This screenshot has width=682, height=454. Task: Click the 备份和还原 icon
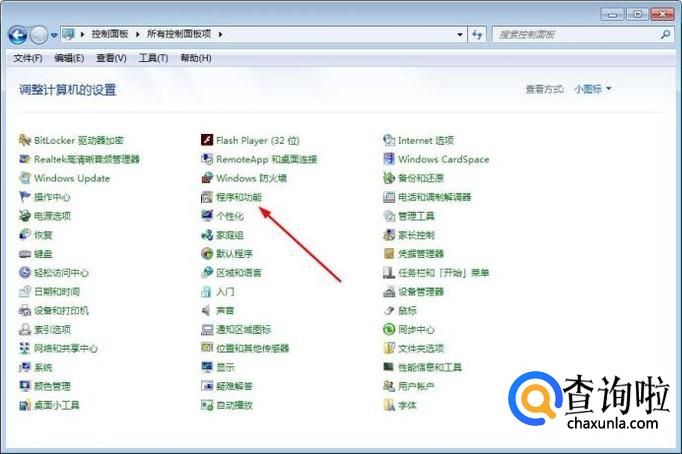click(x=388, y=178)
